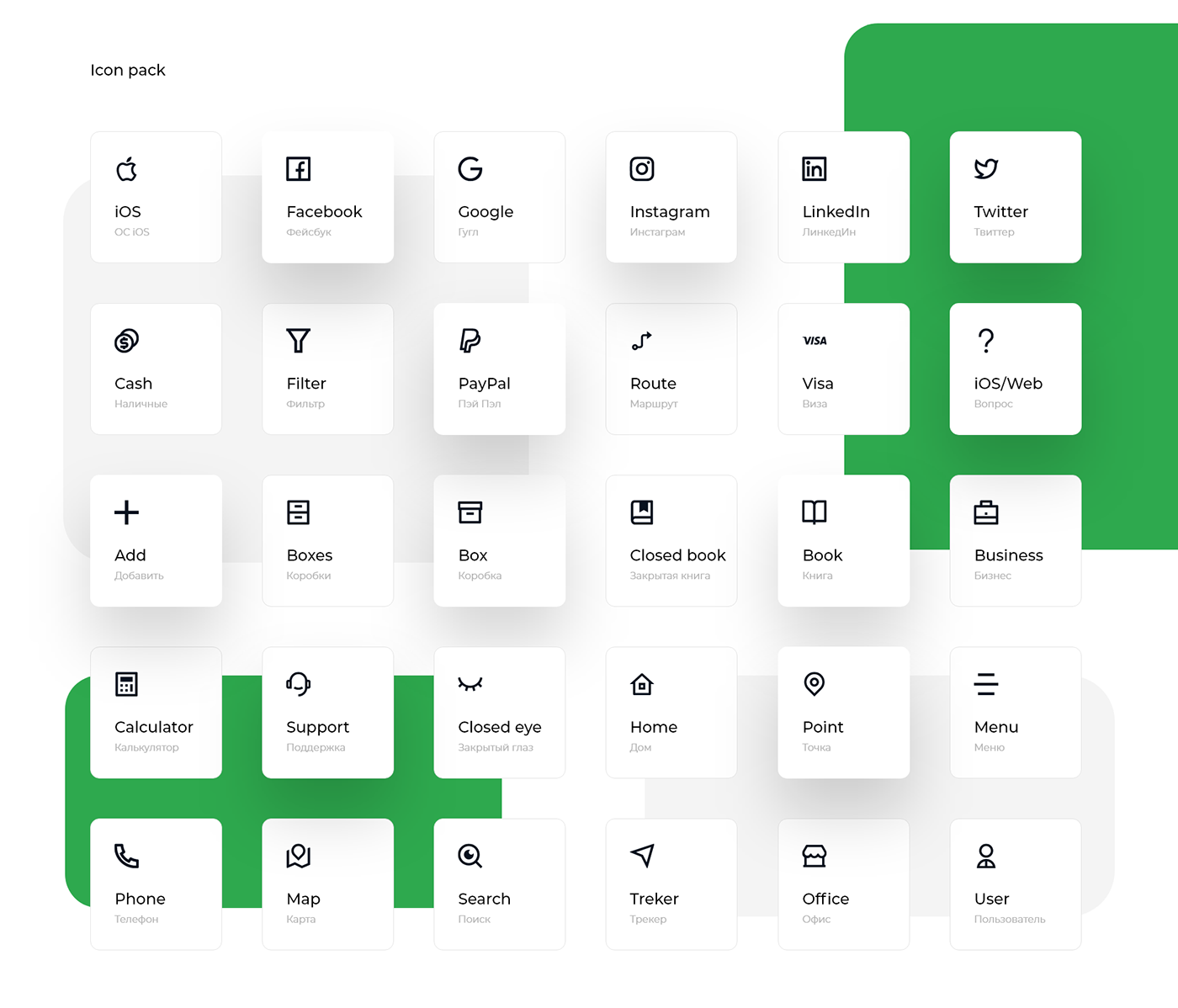Click the 'Facebook' card label
The image size is (1178, 1008).
(x=324, y=212)
